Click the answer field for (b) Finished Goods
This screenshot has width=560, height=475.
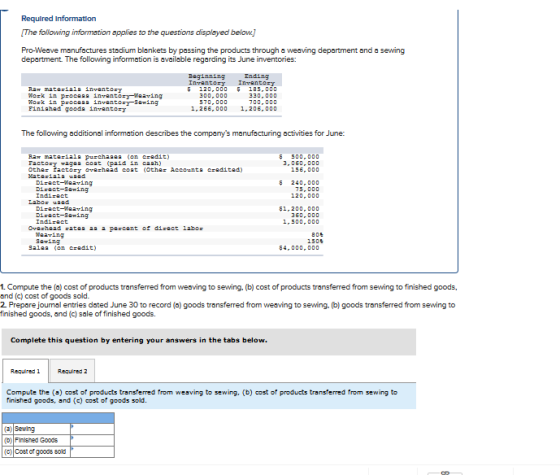92,440
